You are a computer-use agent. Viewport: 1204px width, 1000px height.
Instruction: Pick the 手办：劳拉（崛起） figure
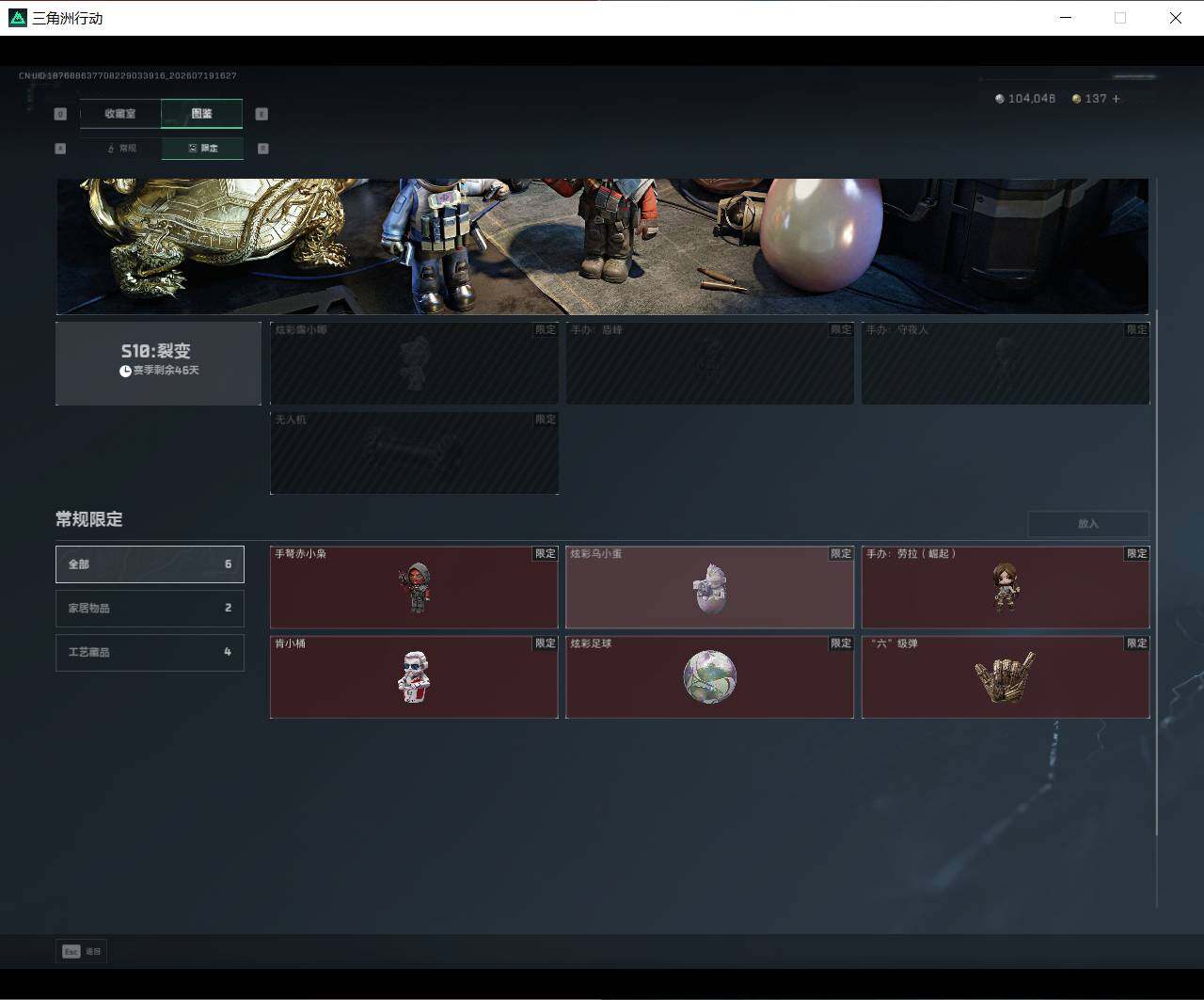click(1006, 587)
